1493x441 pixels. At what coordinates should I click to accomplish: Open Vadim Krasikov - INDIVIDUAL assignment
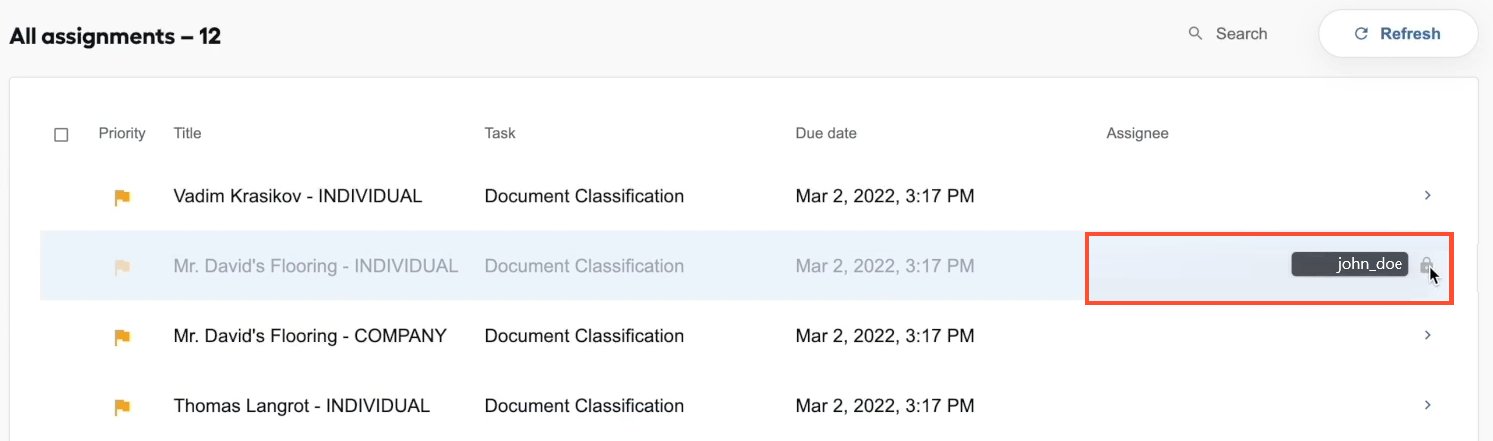pyautogui.click(x=298, y=196)
